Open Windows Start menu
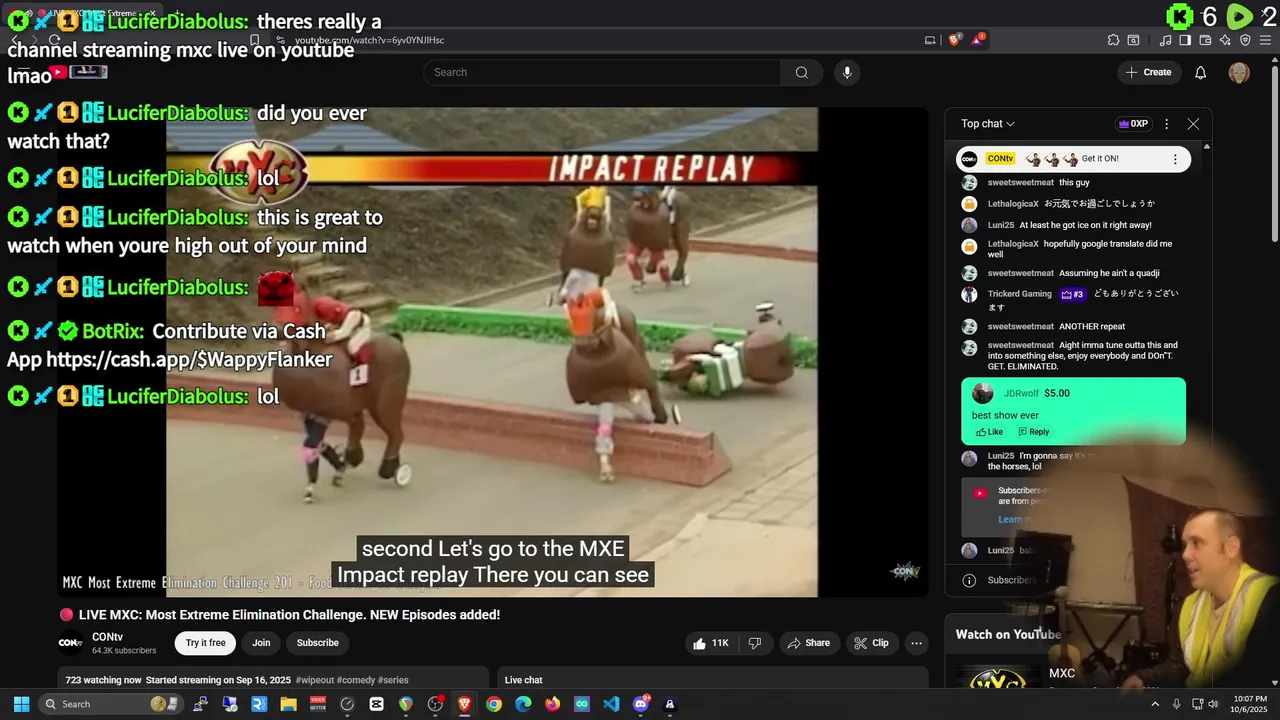The image size is (1280, 720). pos(21,704)
